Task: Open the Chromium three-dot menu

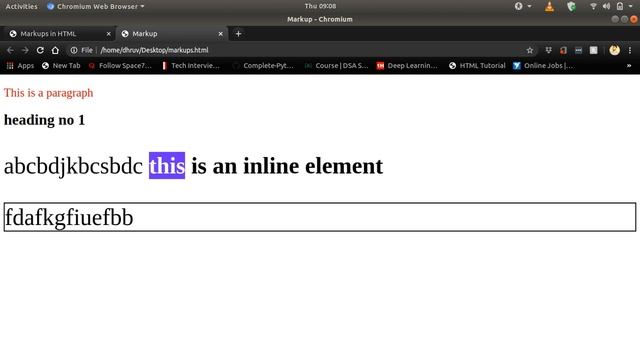Action: pyautogui.click(x=630, y=50)
